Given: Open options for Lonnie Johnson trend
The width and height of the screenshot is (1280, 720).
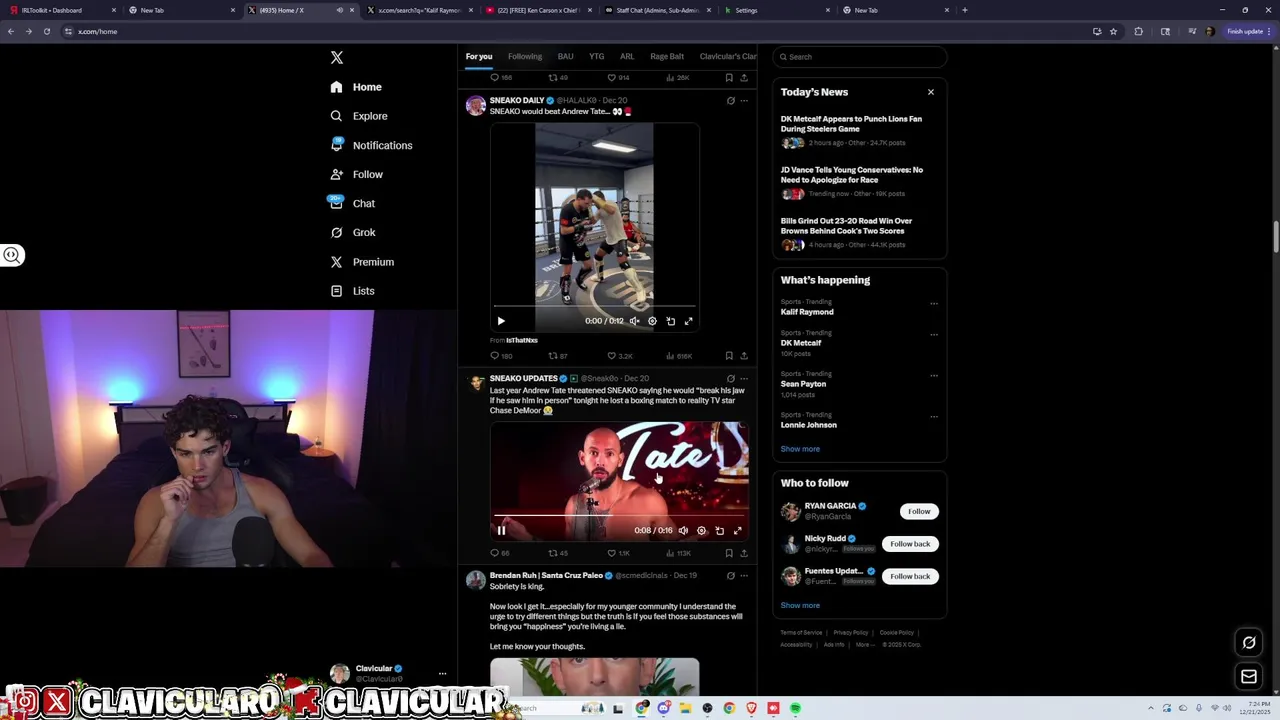Looking at the screenshot, I should click(934, 416).
